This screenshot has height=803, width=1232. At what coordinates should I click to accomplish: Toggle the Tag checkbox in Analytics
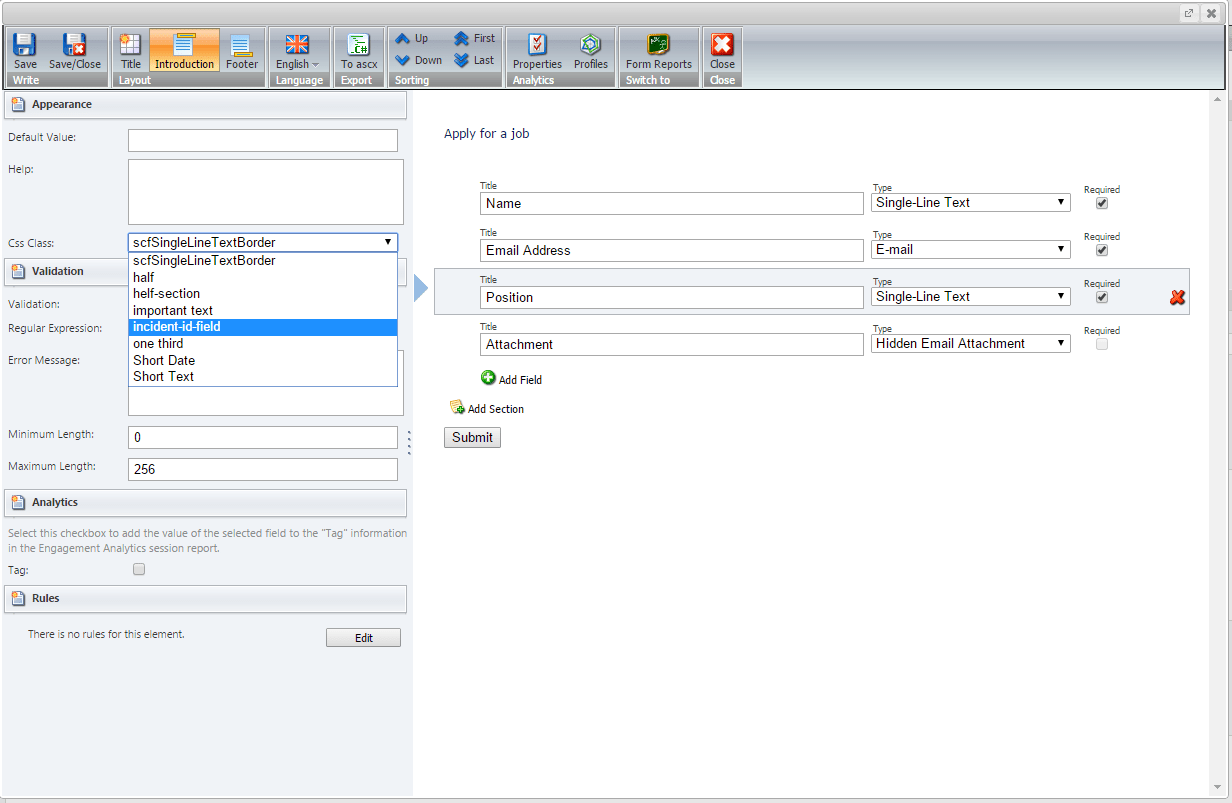138,568
